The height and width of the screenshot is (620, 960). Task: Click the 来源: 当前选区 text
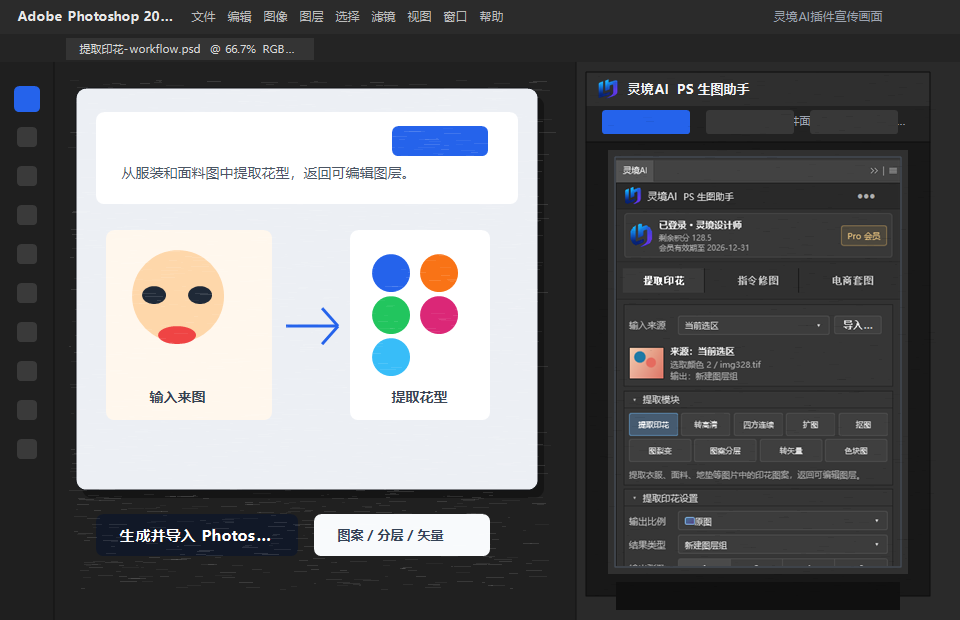(x=702, y=351)
